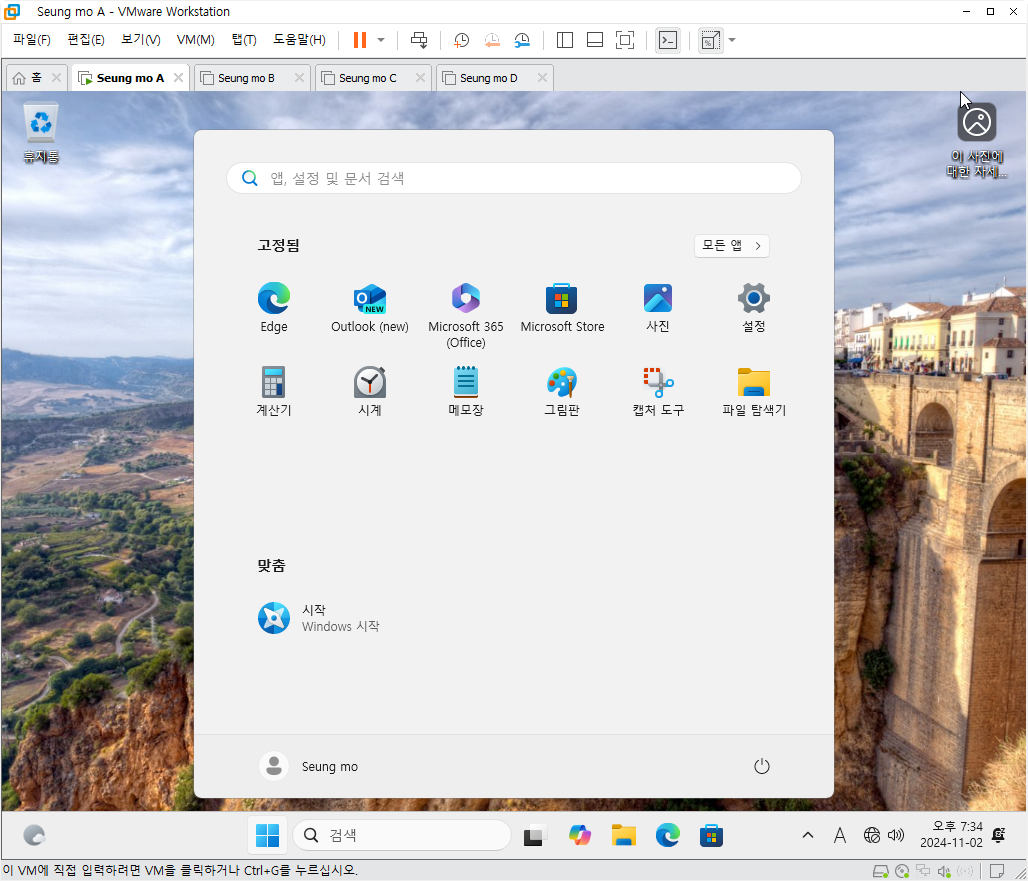
Task: Open 파일 탐색기 from pinned apps
Action: coord(754,391)
